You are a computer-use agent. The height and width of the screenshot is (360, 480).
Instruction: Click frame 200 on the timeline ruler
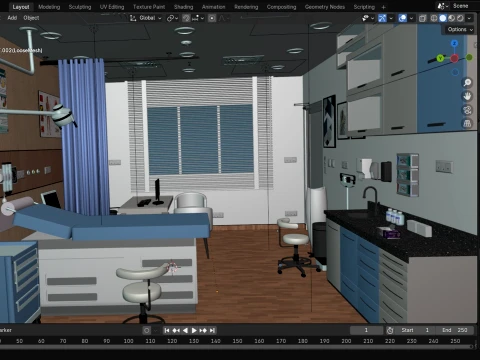click(346, 341)
